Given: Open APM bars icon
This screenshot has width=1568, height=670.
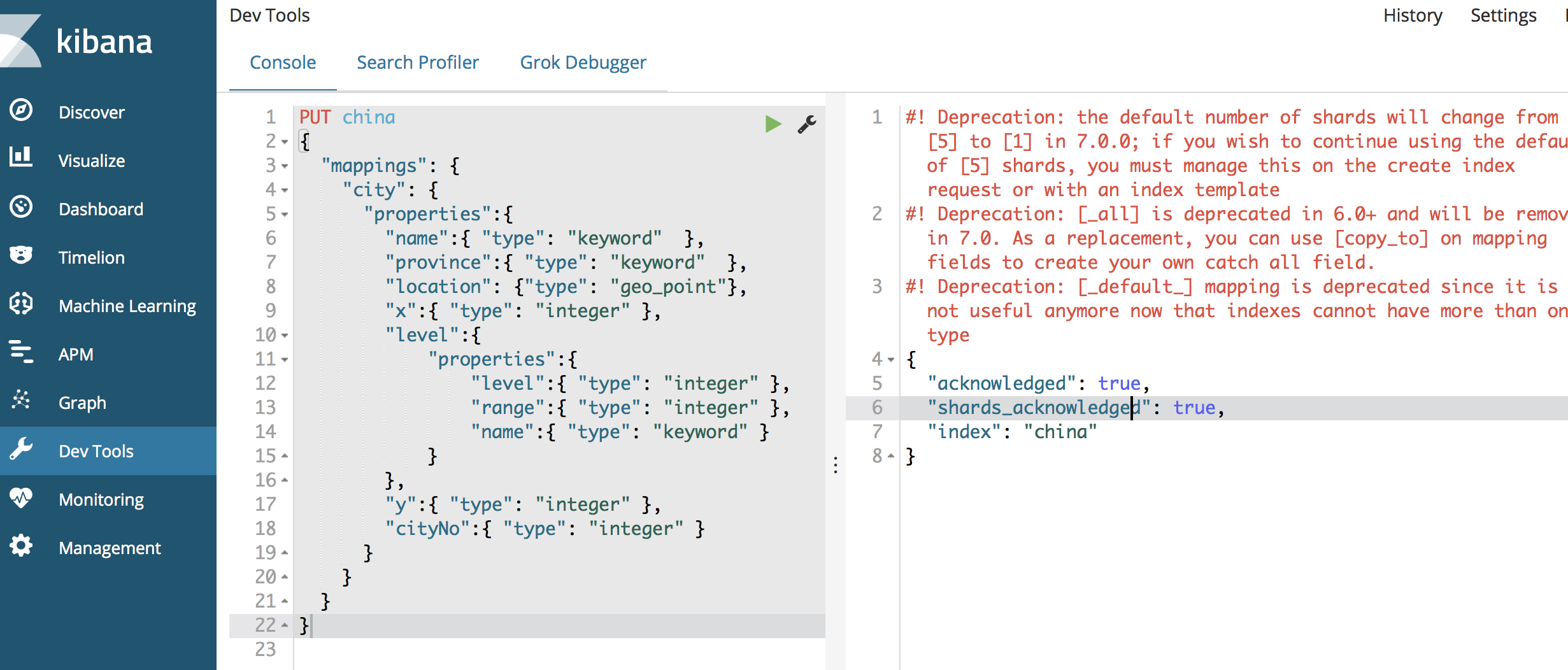Looking at the screenshot, I should [21, 352].
